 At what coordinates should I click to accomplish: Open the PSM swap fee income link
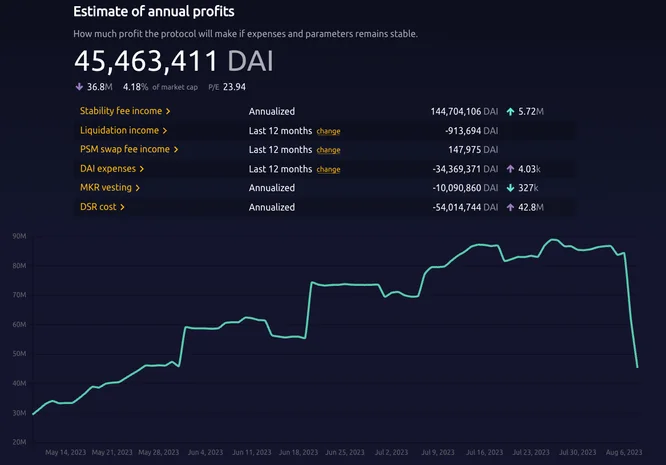pos(129,149)
